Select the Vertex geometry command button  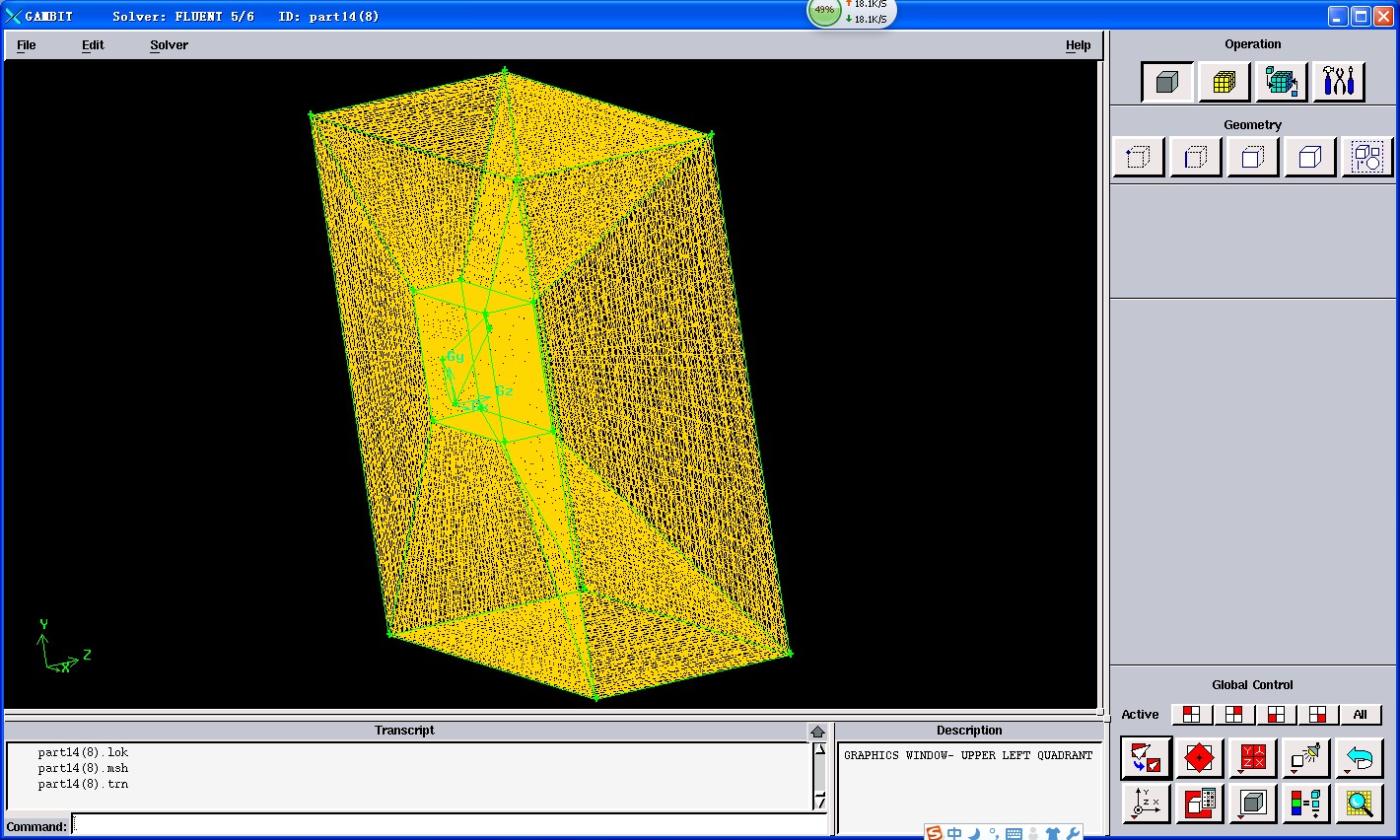pyautogui.click(x=1139, y=157)
